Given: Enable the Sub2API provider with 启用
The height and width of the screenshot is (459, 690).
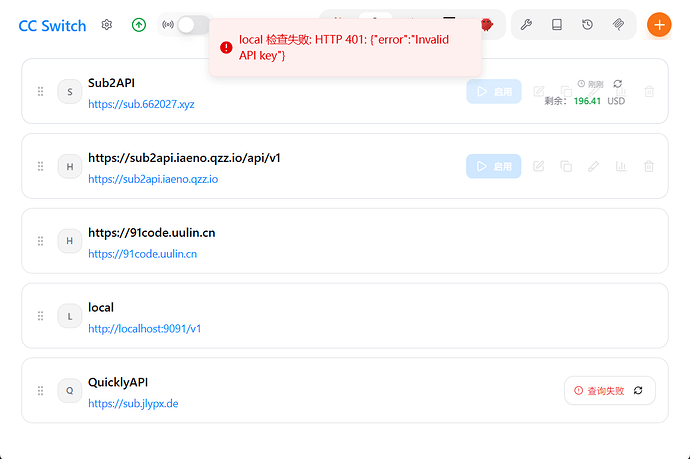Looking at the screenshot, I should (494, 92).
